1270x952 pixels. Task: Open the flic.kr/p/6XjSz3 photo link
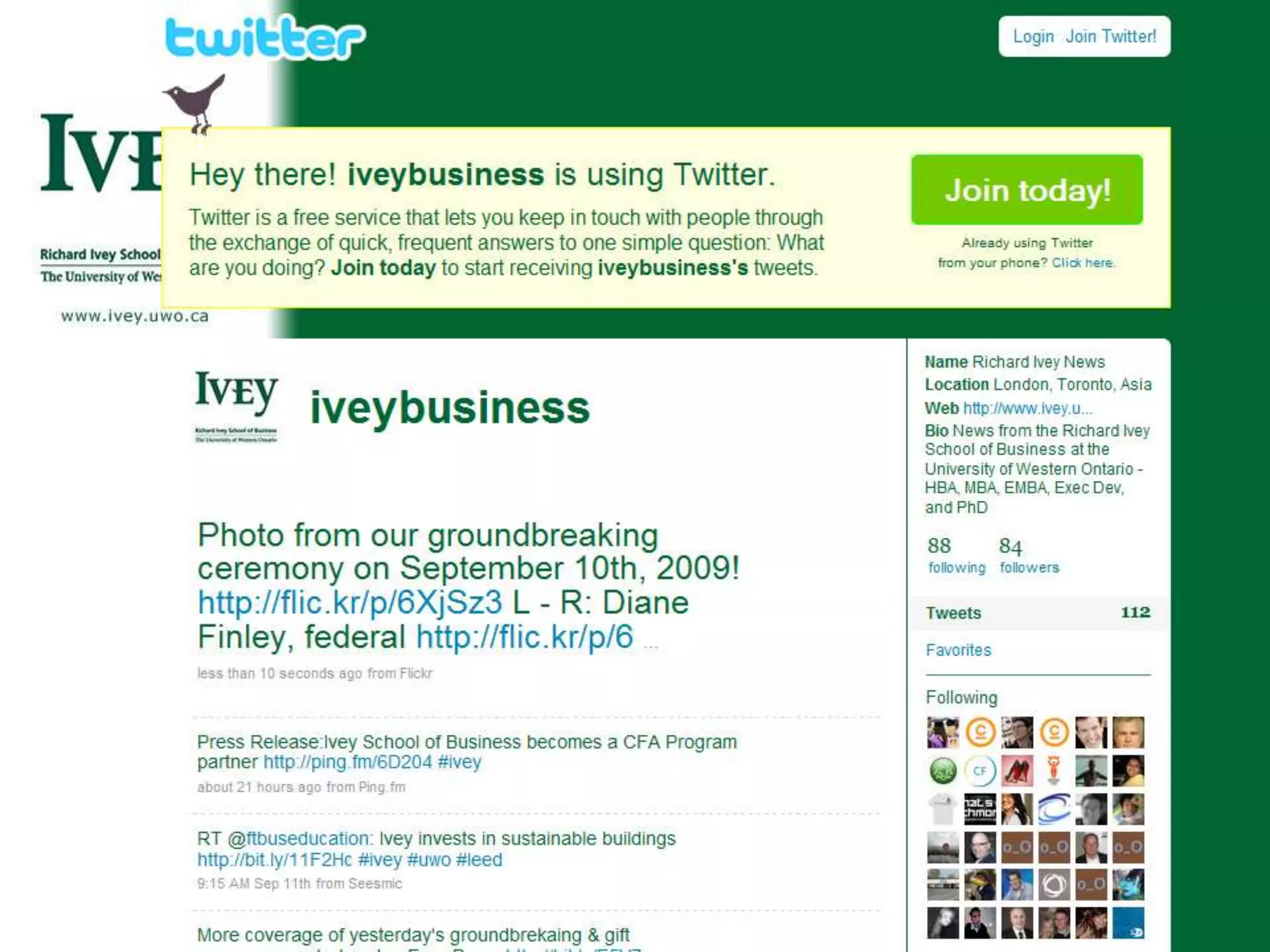tap(350, 603)
